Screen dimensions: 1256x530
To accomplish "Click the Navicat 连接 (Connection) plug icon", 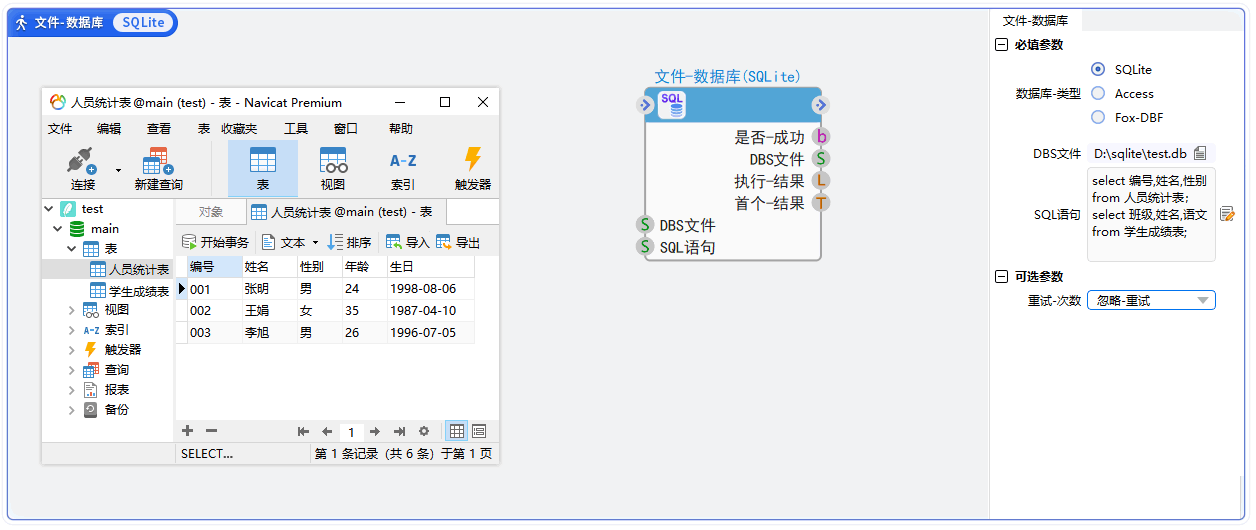I will tap(82, 160).
